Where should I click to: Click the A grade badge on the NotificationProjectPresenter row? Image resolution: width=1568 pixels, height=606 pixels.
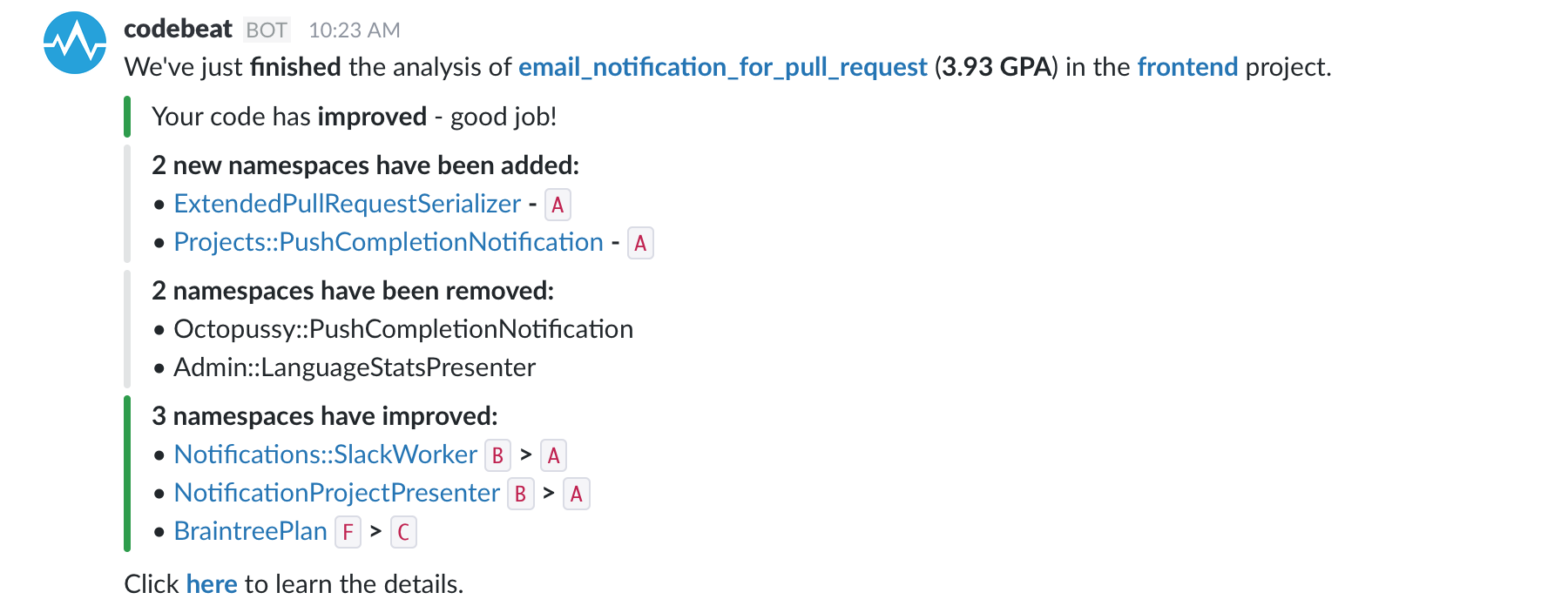click(576, 494)
